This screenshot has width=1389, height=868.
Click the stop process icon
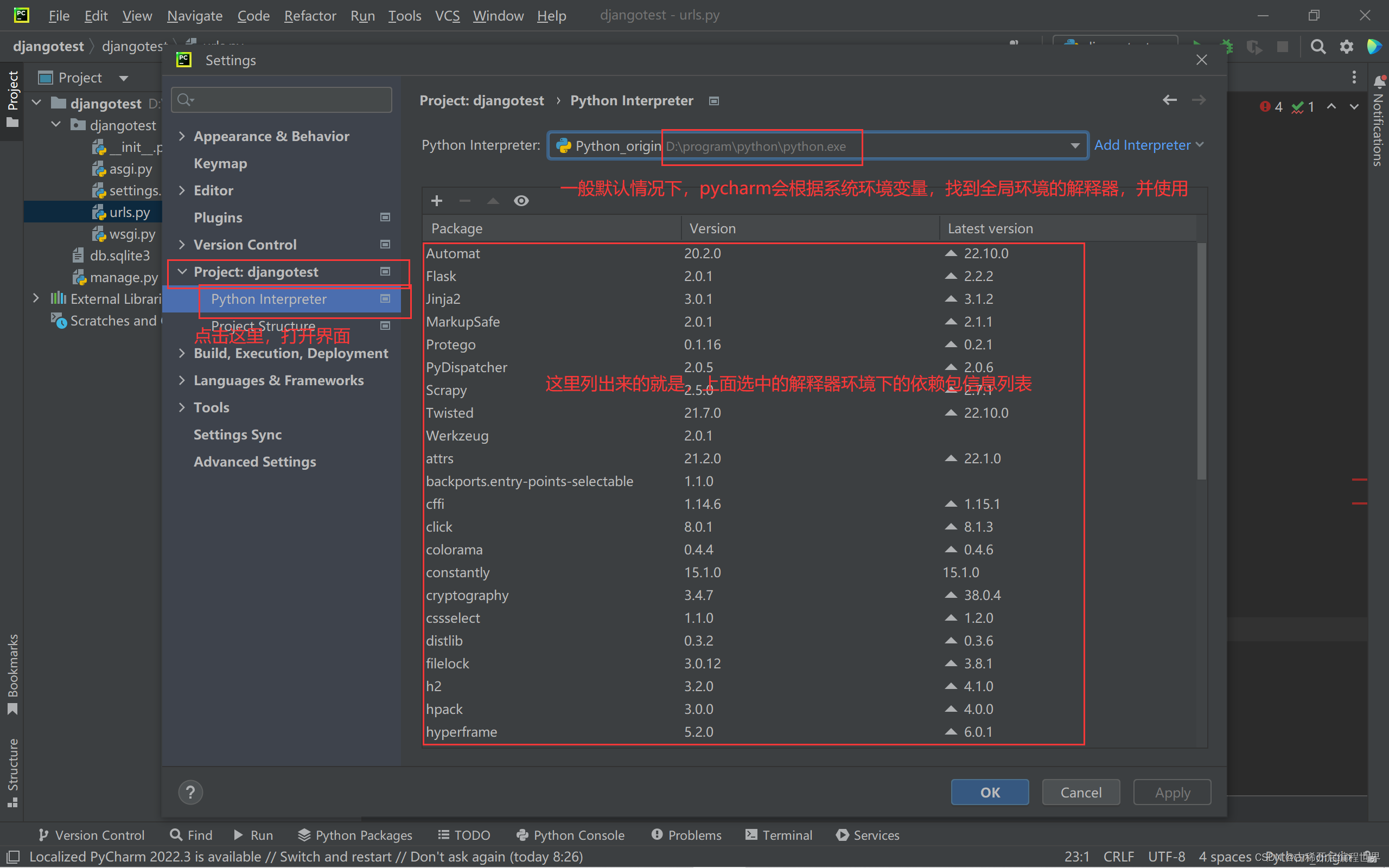[x=1282, y=47]
